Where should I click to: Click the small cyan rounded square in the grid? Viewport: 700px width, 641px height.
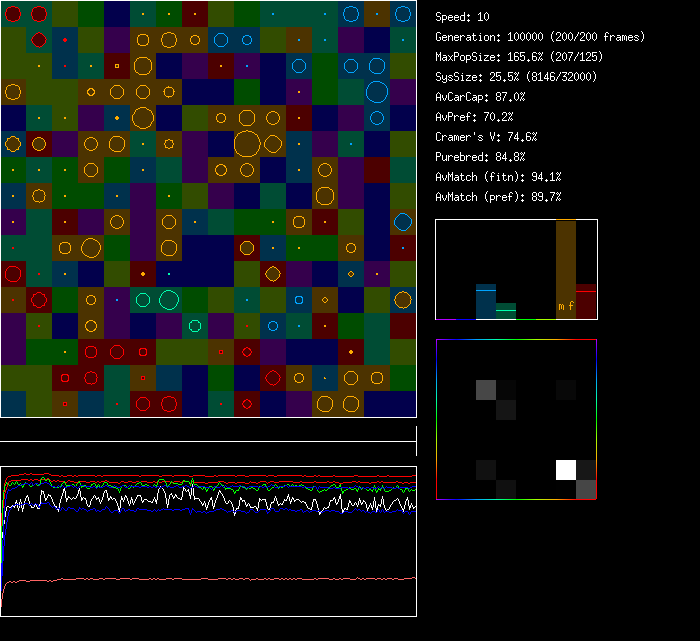click(299, 299)
